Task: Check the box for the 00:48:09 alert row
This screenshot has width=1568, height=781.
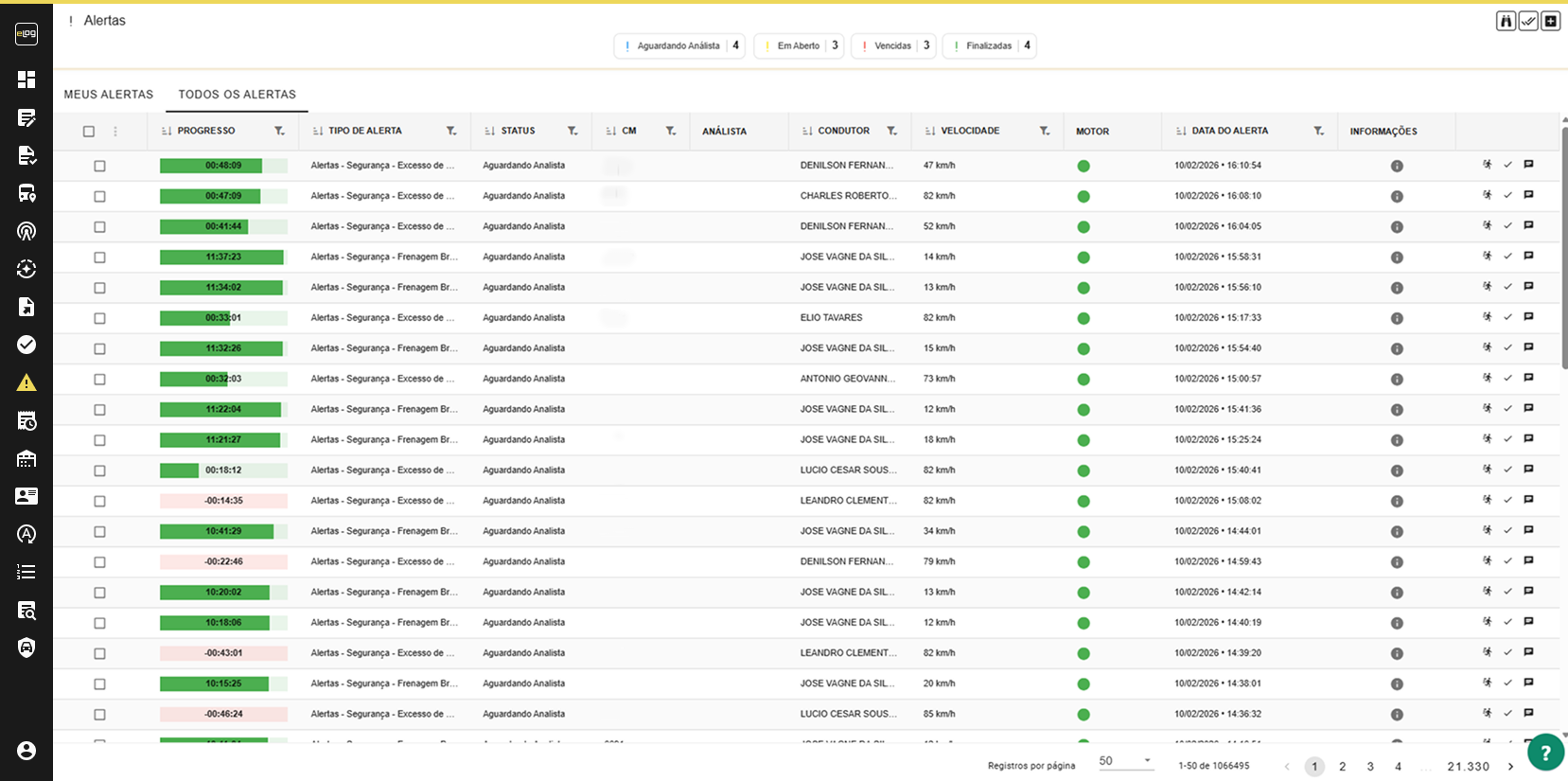Action: pyautogui.click(x=99, y=166)
